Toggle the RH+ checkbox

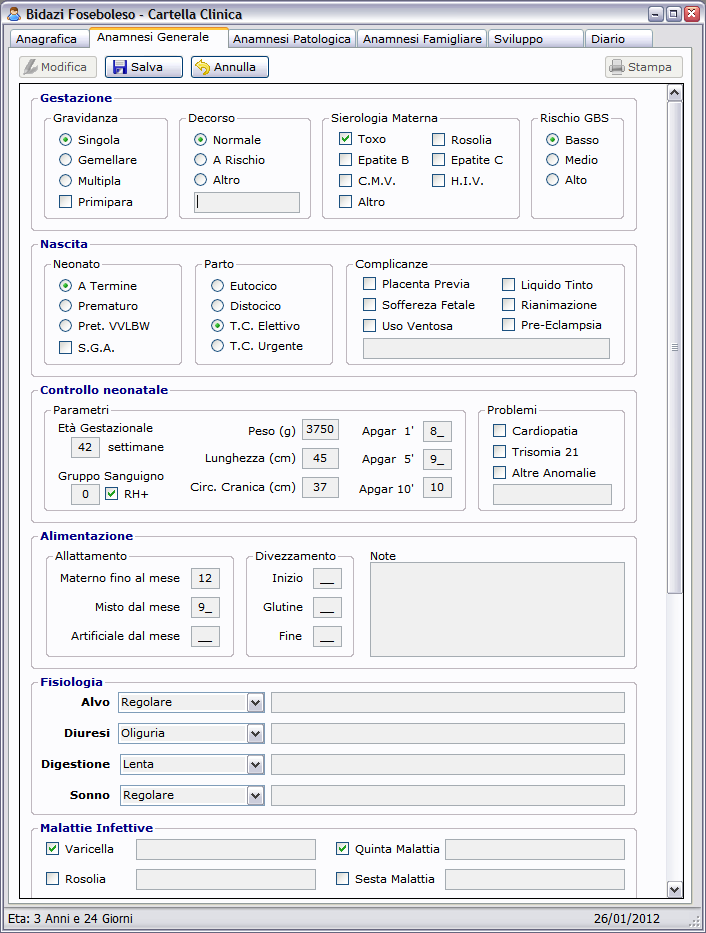point(111,494)
